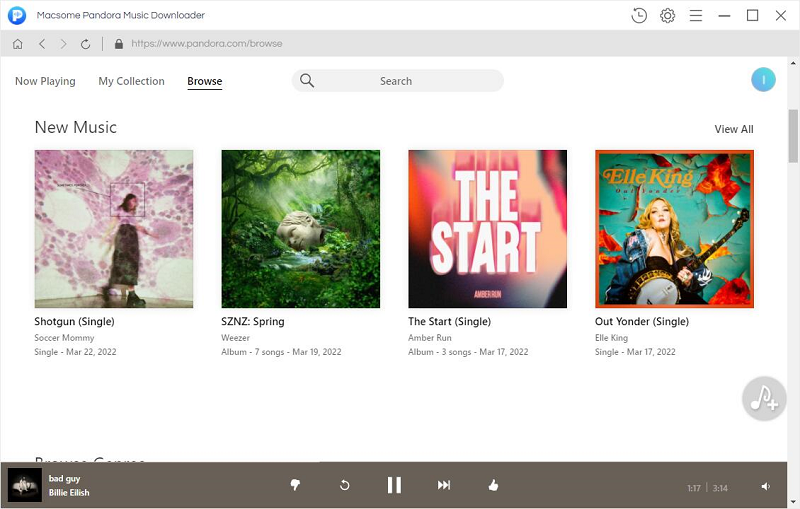800x509 pixels.
Task: Select the Browse tab
Action: [x=205, y=81]
